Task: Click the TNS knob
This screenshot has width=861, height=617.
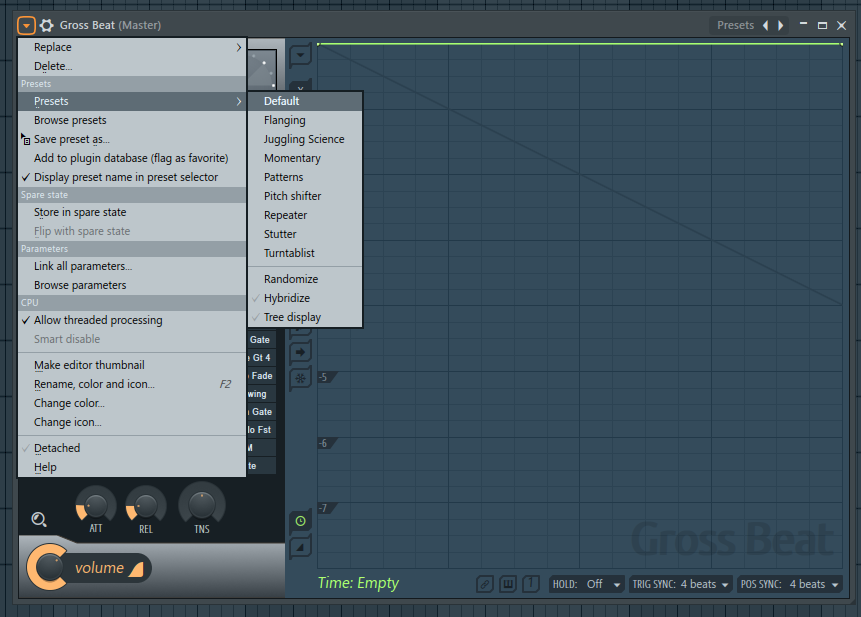Action: [x=202, y=504]
